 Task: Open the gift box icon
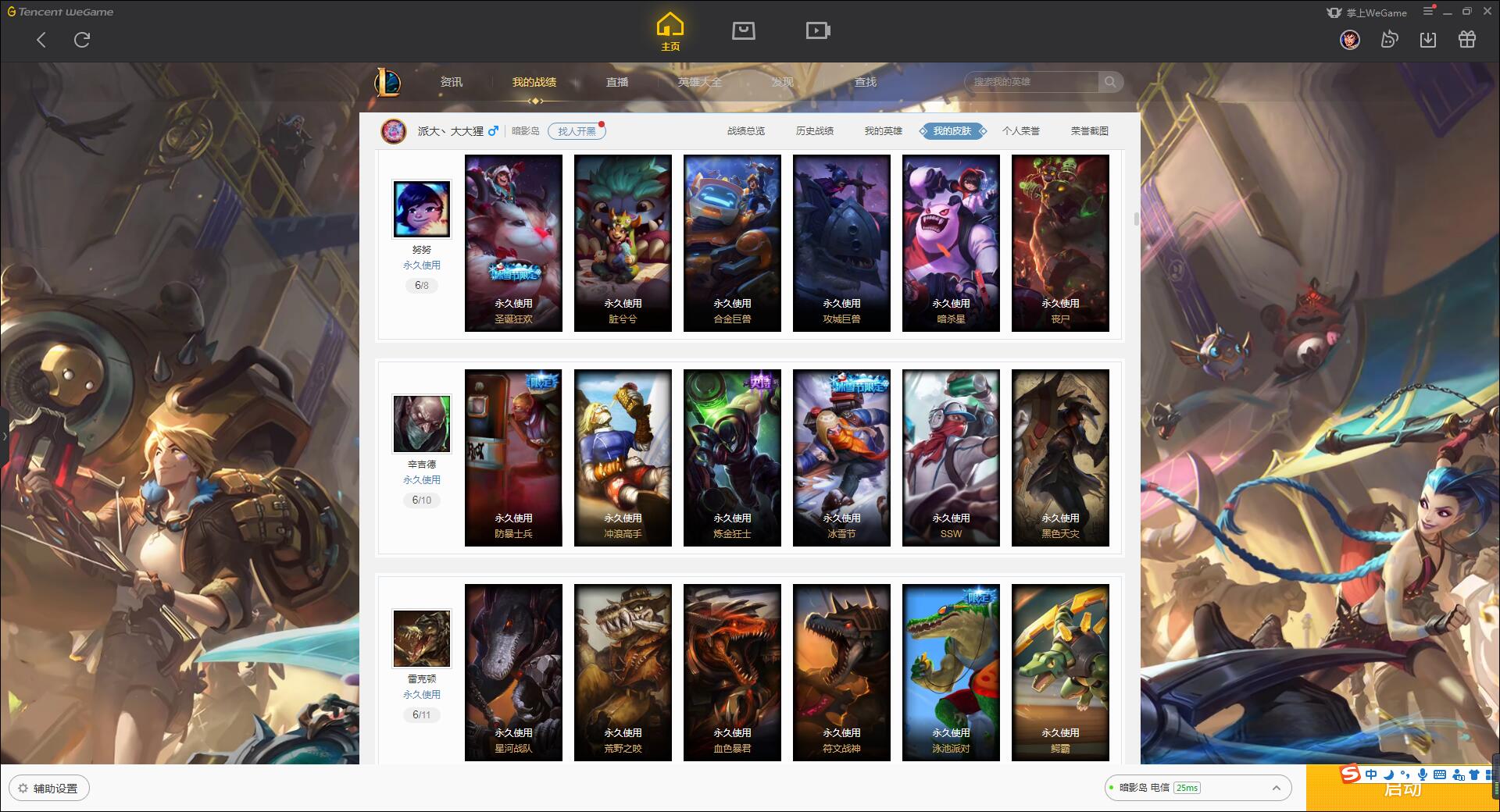click(x=1467, y=39)
